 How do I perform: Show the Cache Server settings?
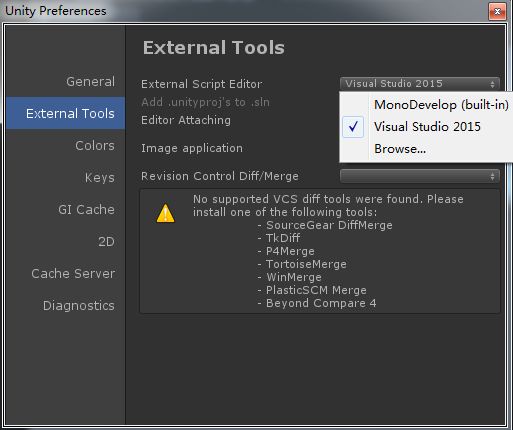(x=73, y=274)
